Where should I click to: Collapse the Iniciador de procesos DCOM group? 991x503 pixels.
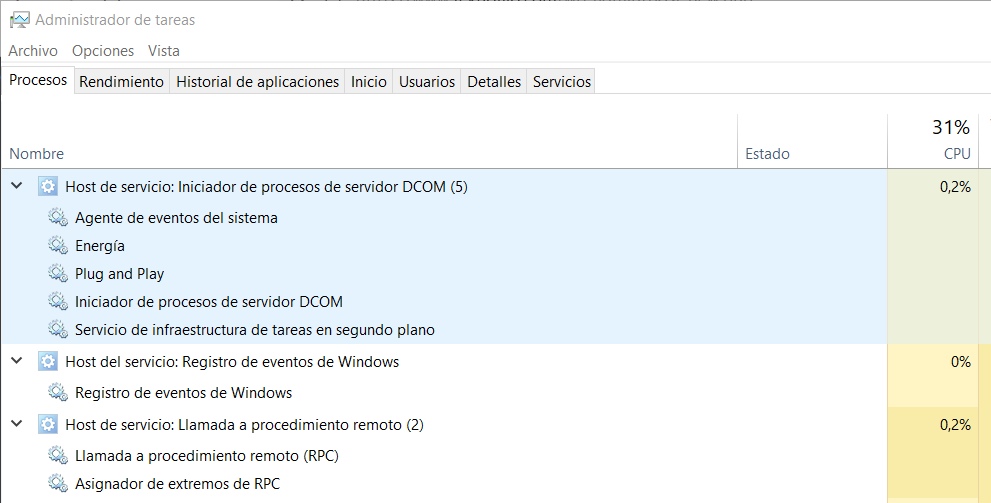point(17,186)
